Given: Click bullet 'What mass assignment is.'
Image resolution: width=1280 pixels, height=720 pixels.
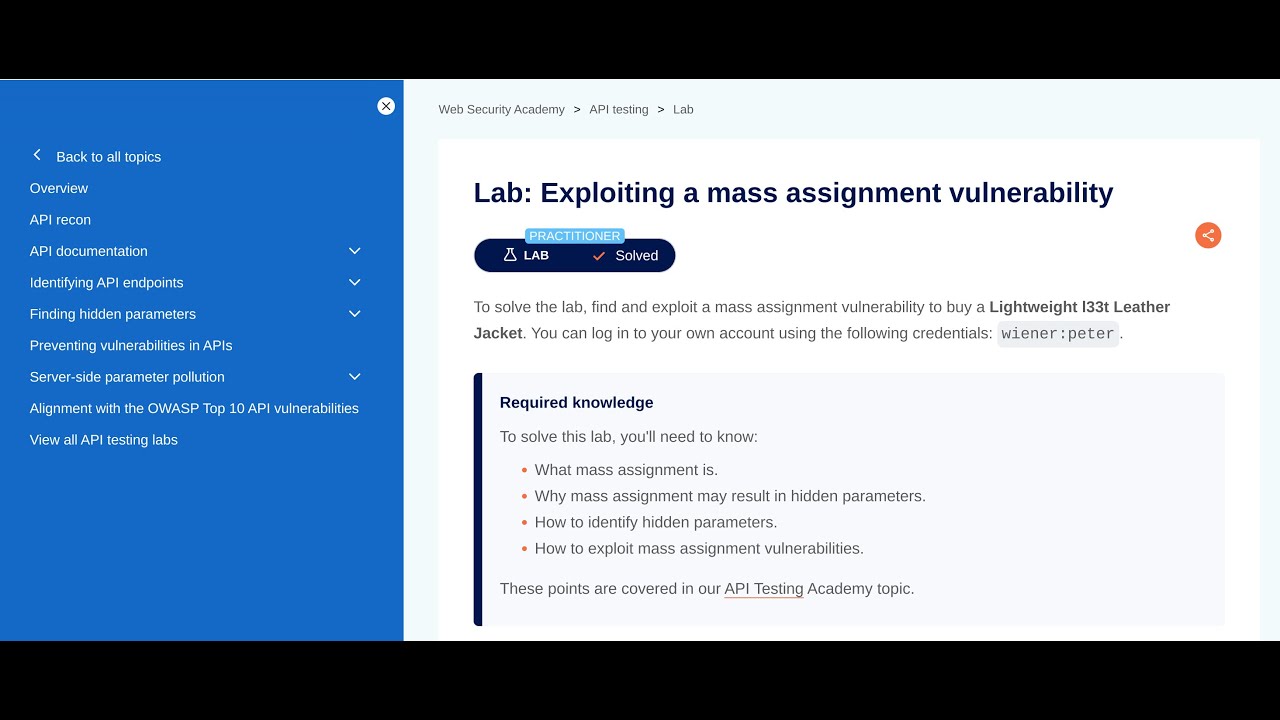Looking at the screenshot, I should pos(626,470).
